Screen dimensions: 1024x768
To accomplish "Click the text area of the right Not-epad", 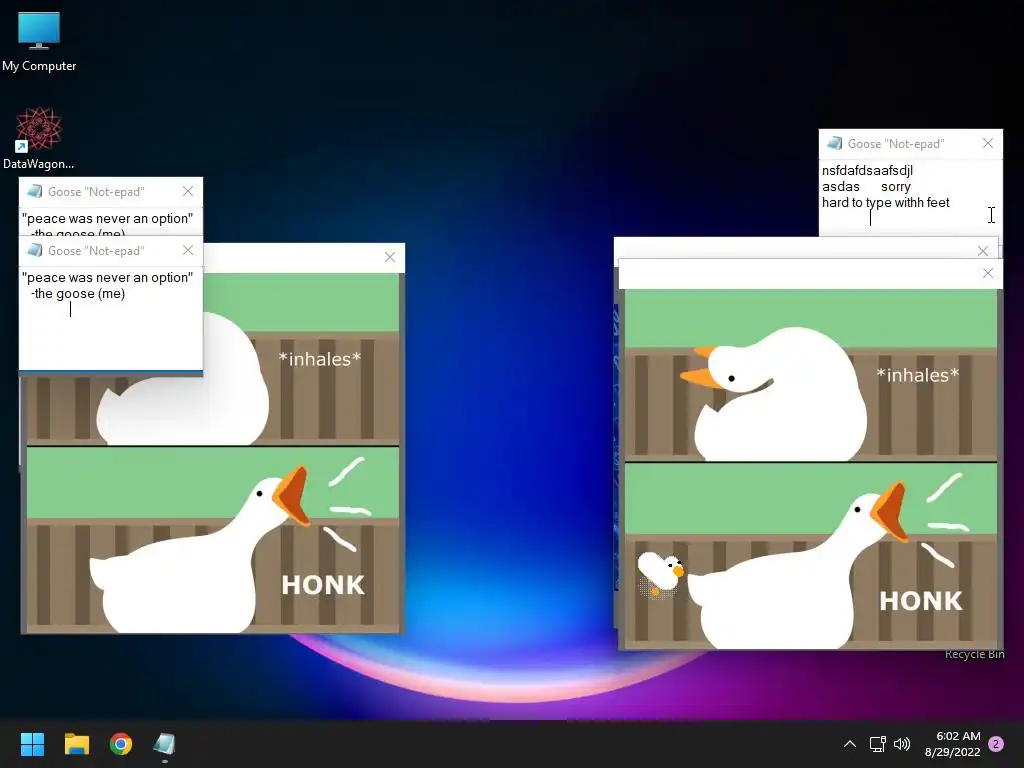I will click(x=910, y=197).
